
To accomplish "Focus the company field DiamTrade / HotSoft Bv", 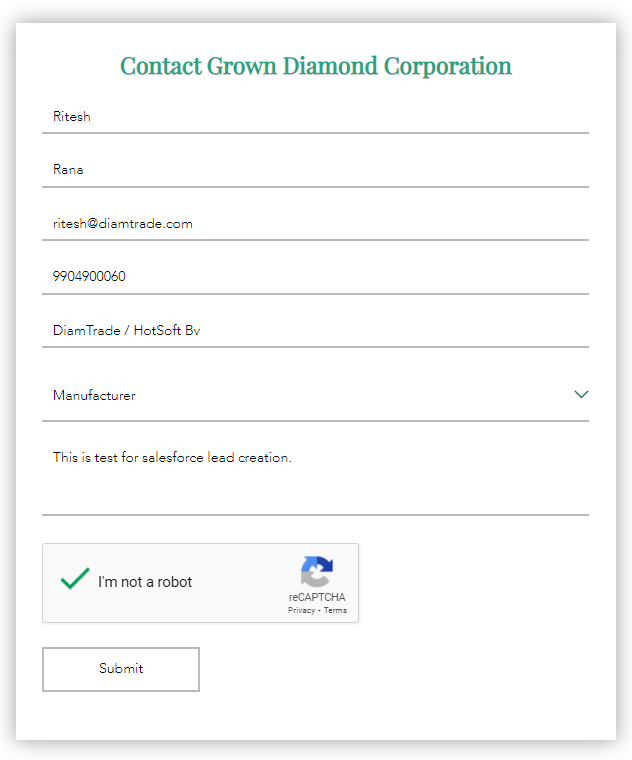I will (316, 331).
